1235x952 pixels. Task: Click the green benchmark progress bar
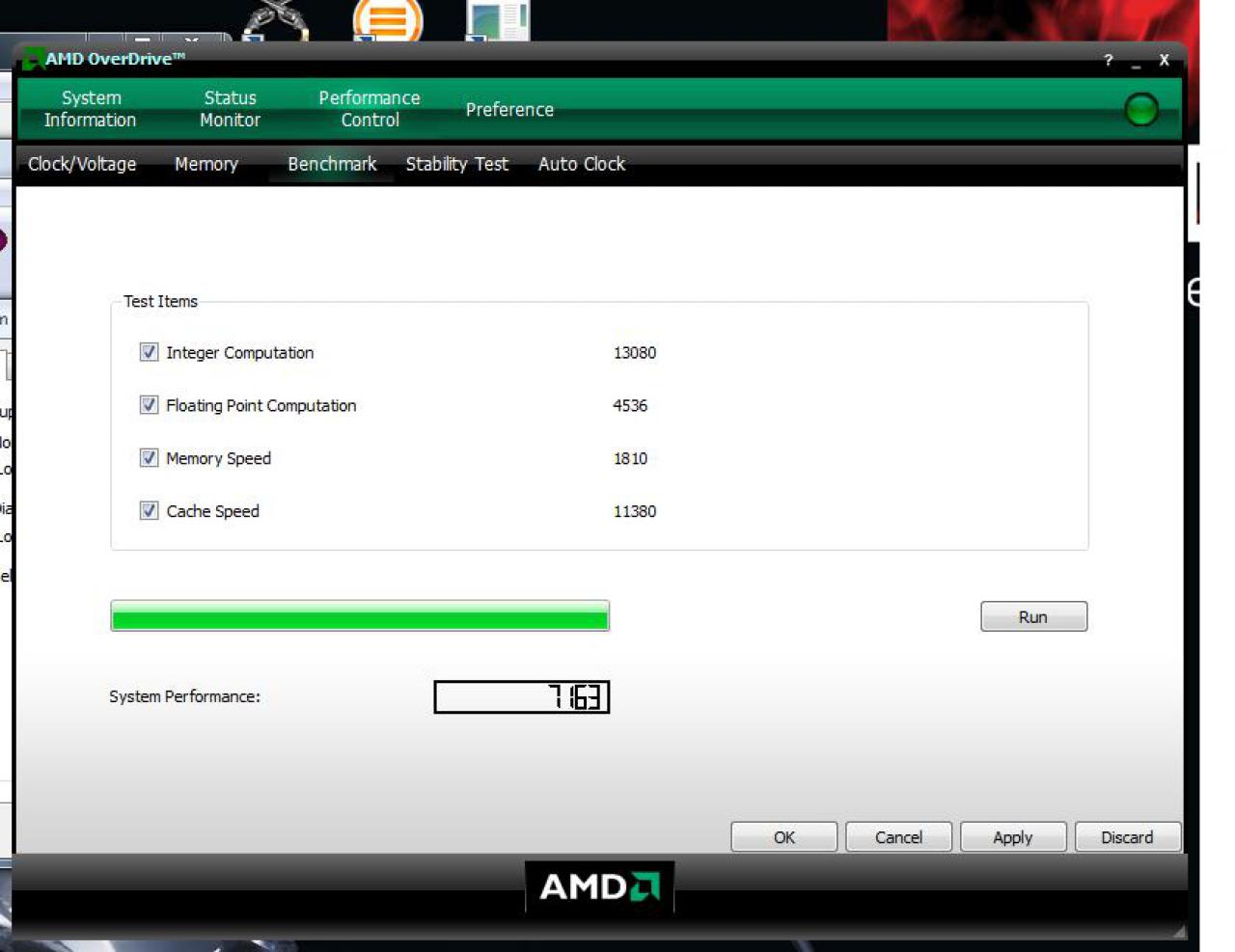pos(360,615)
